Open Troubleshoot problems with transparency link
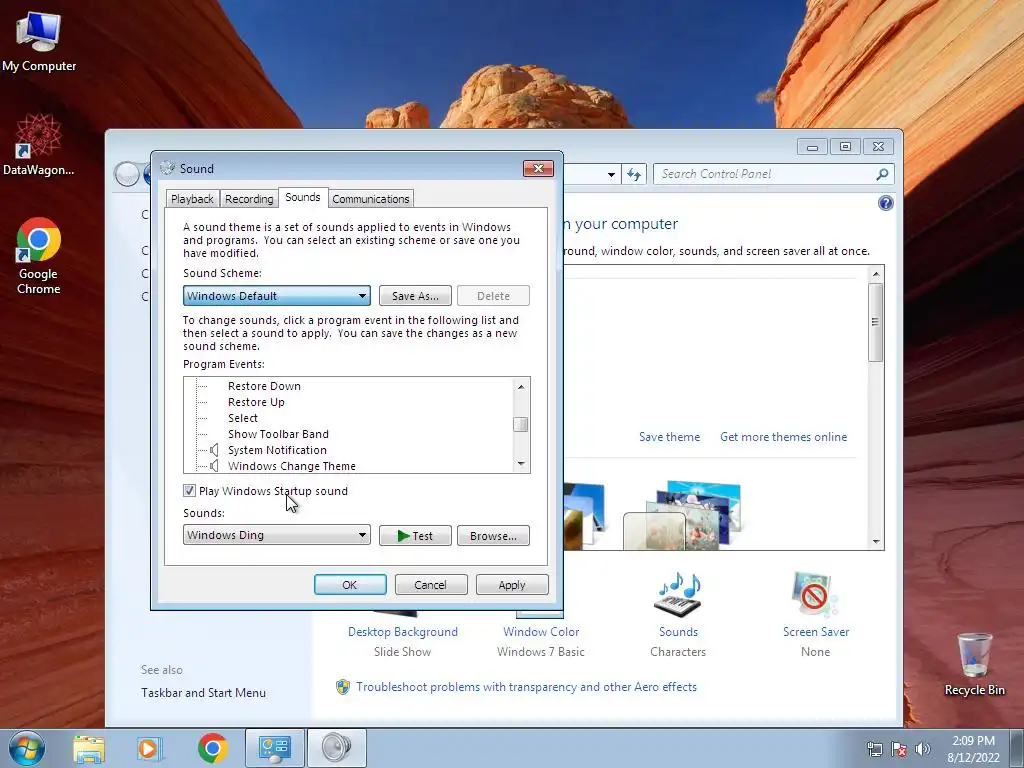The image size is (1024, 768). coord(526,687)
